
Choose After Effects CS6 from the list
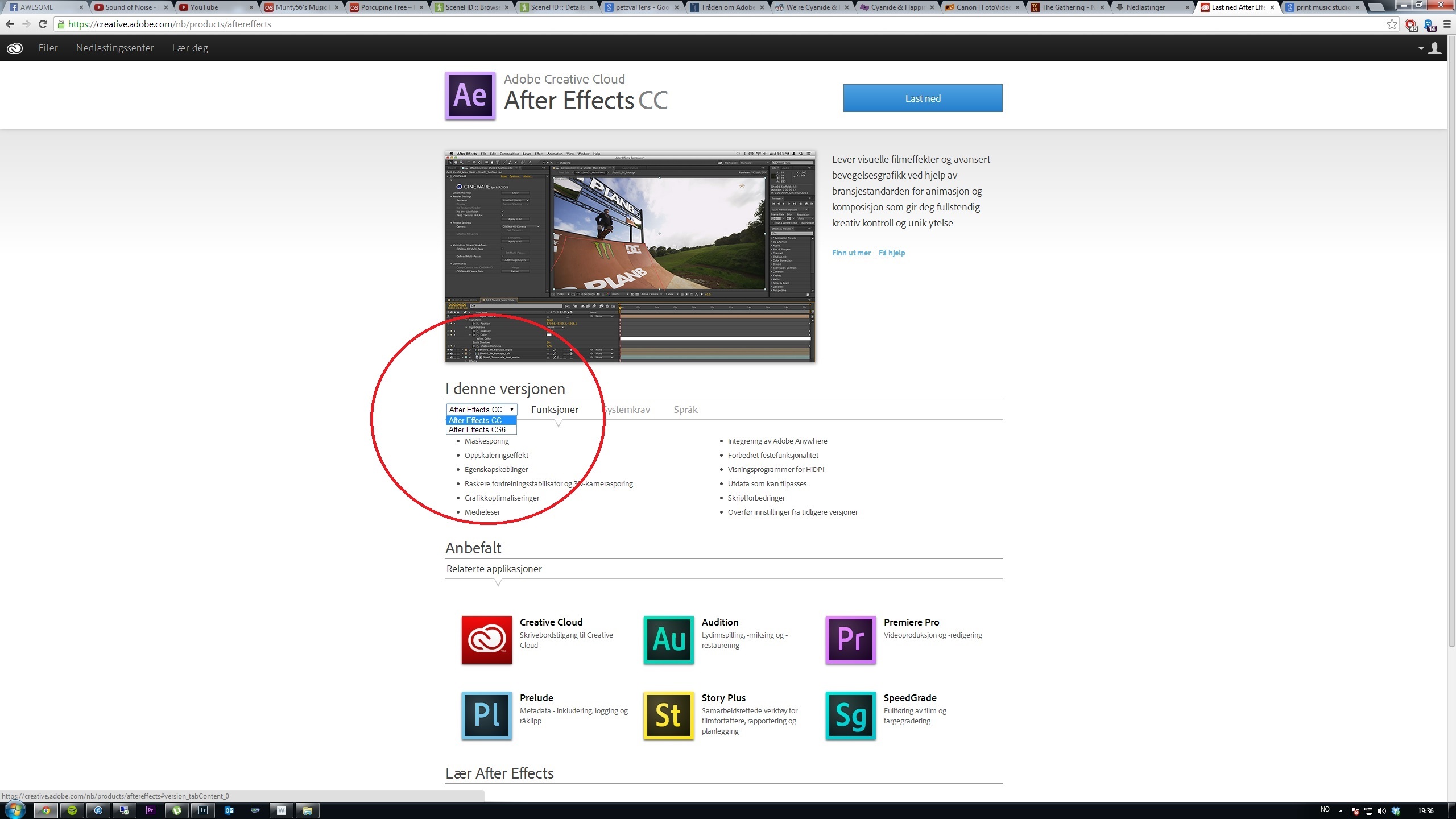click(x=481, y=430)
